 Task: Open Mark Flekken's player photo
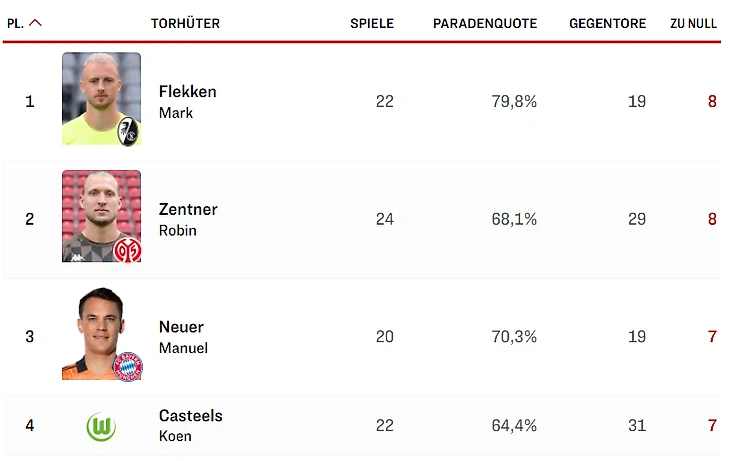click(101, 99)
